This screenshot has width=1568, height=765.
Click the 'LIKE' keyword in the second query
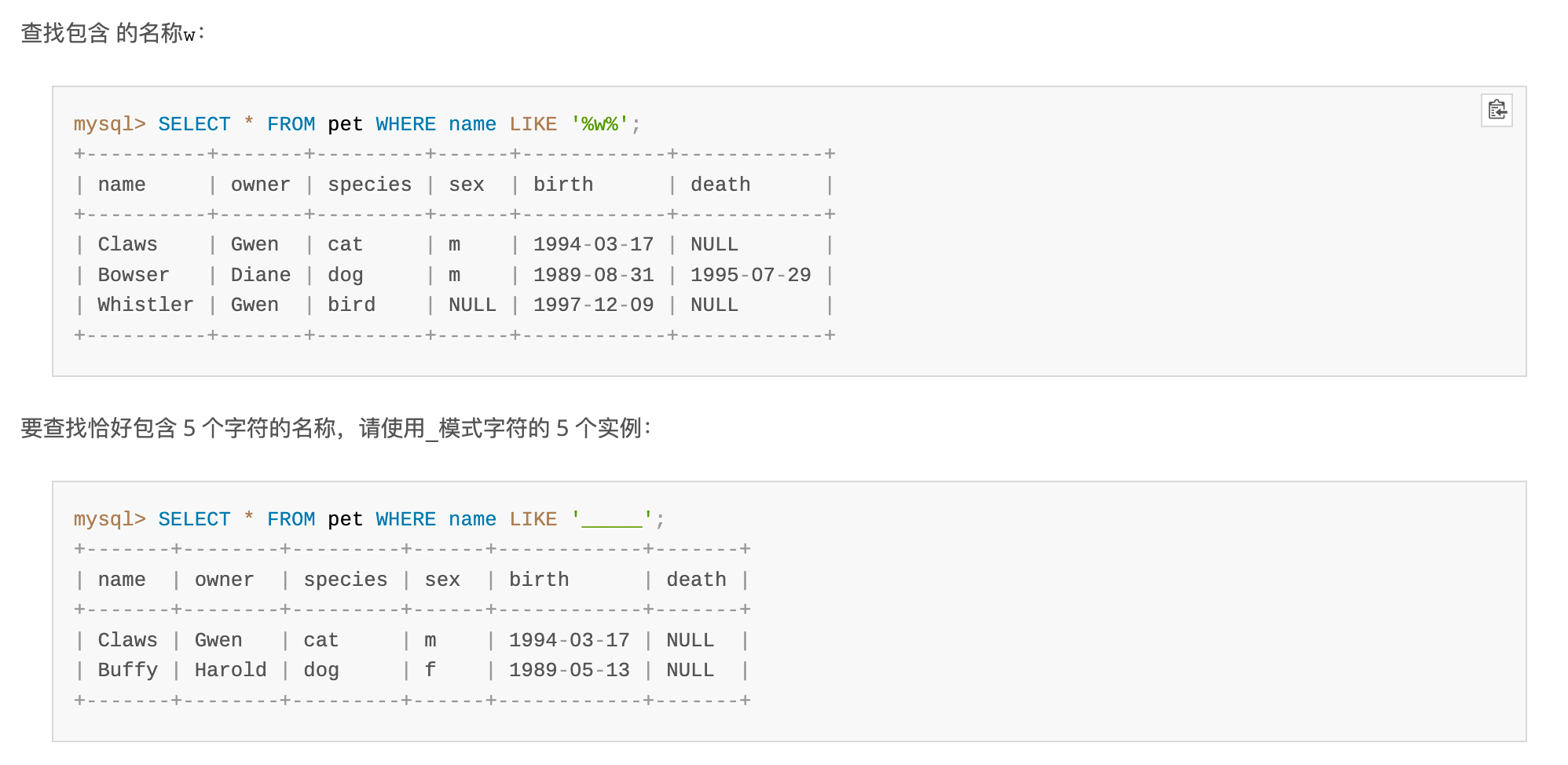(533, 519)
